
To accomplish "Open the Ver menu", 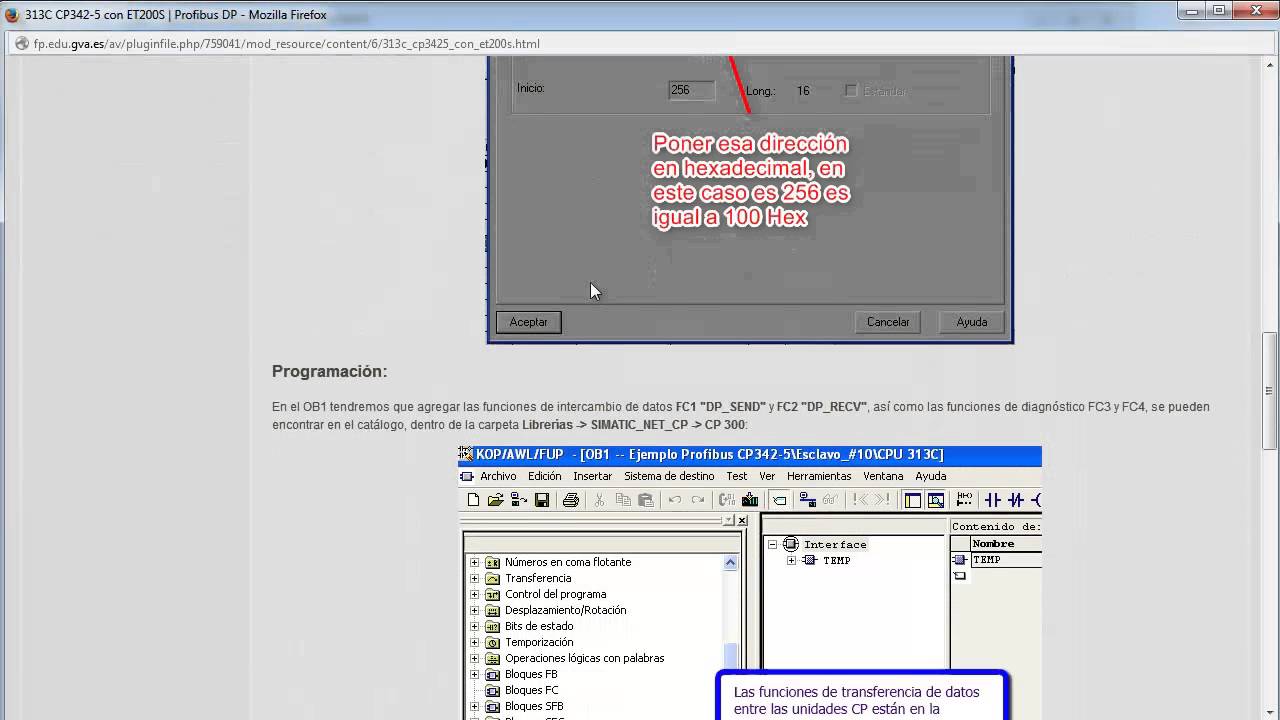I will pyautogui.click(x=767, y=476).
